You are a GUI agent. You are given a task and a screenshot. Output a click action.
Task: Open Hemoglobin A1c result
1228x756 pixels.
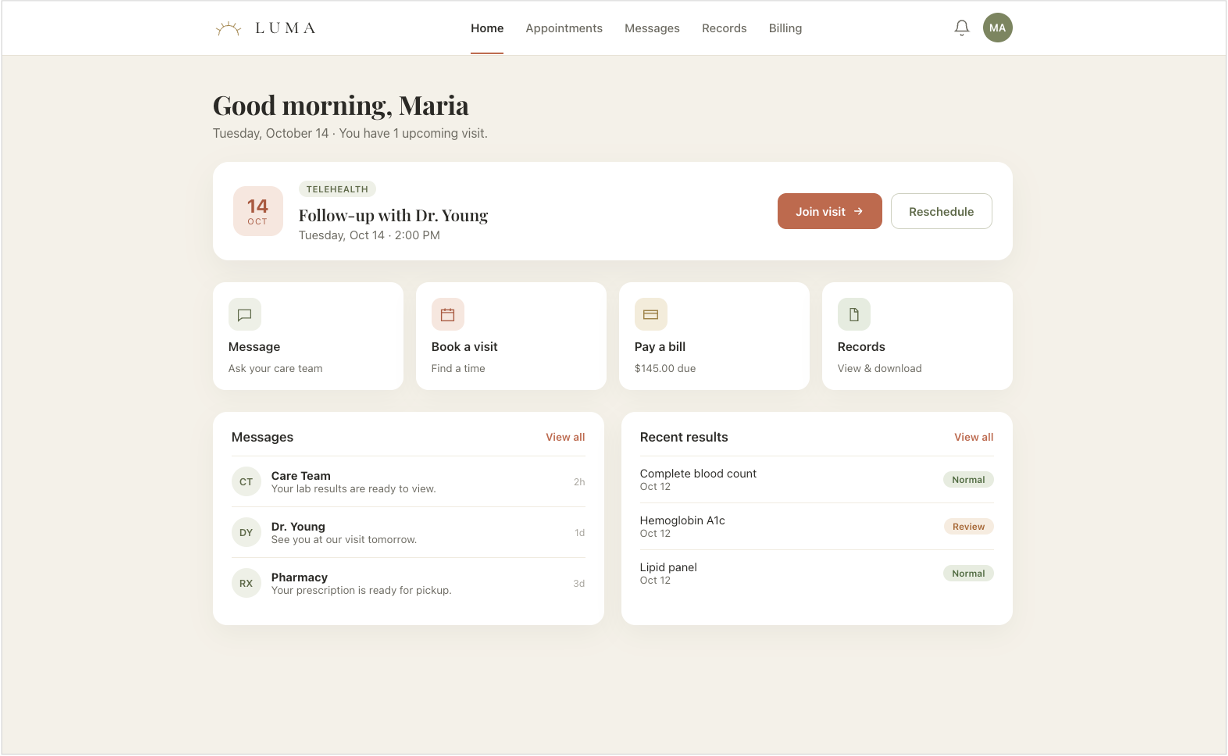[817, 526]
